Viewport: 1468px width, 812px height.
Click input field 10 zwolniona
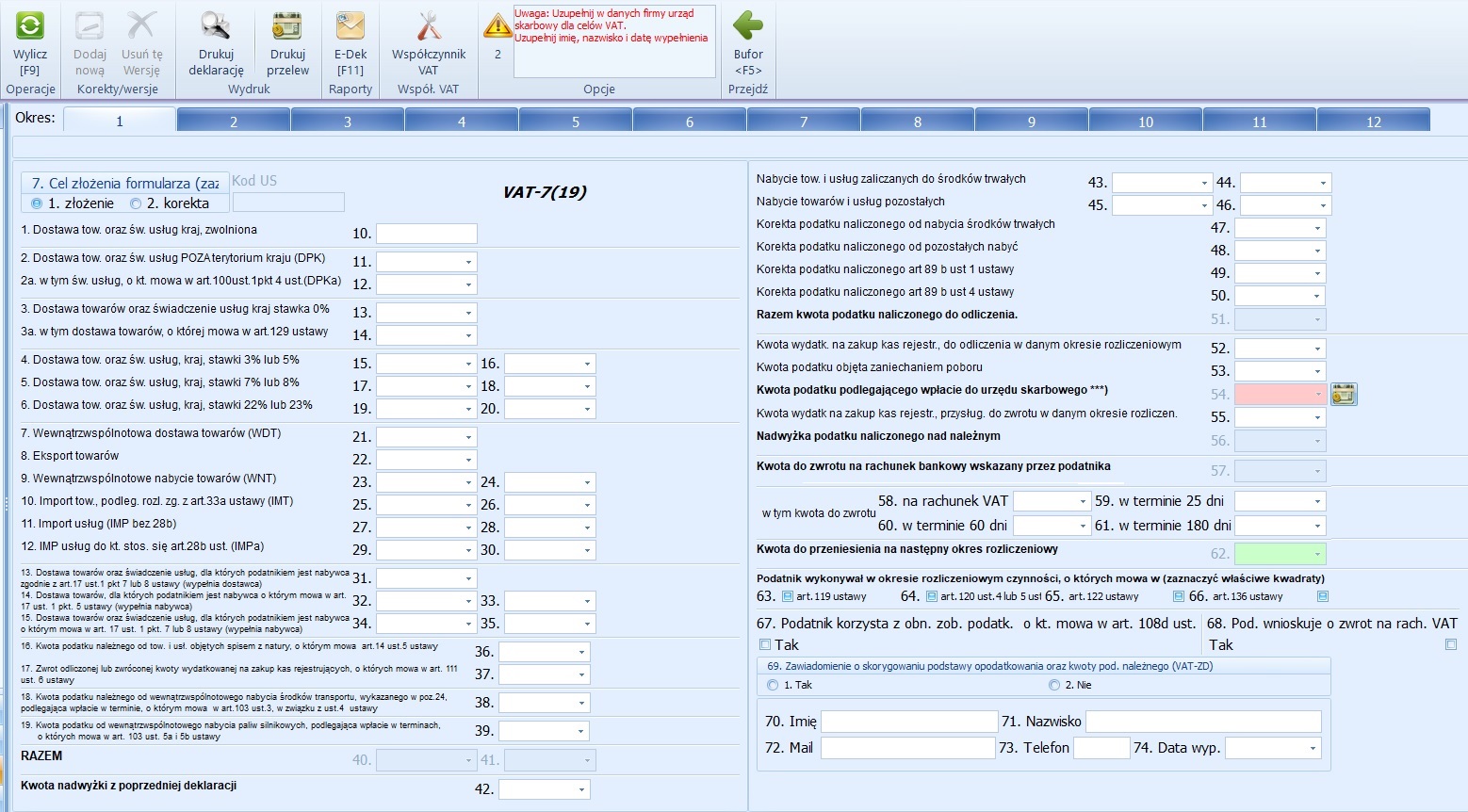click(427, 234)
